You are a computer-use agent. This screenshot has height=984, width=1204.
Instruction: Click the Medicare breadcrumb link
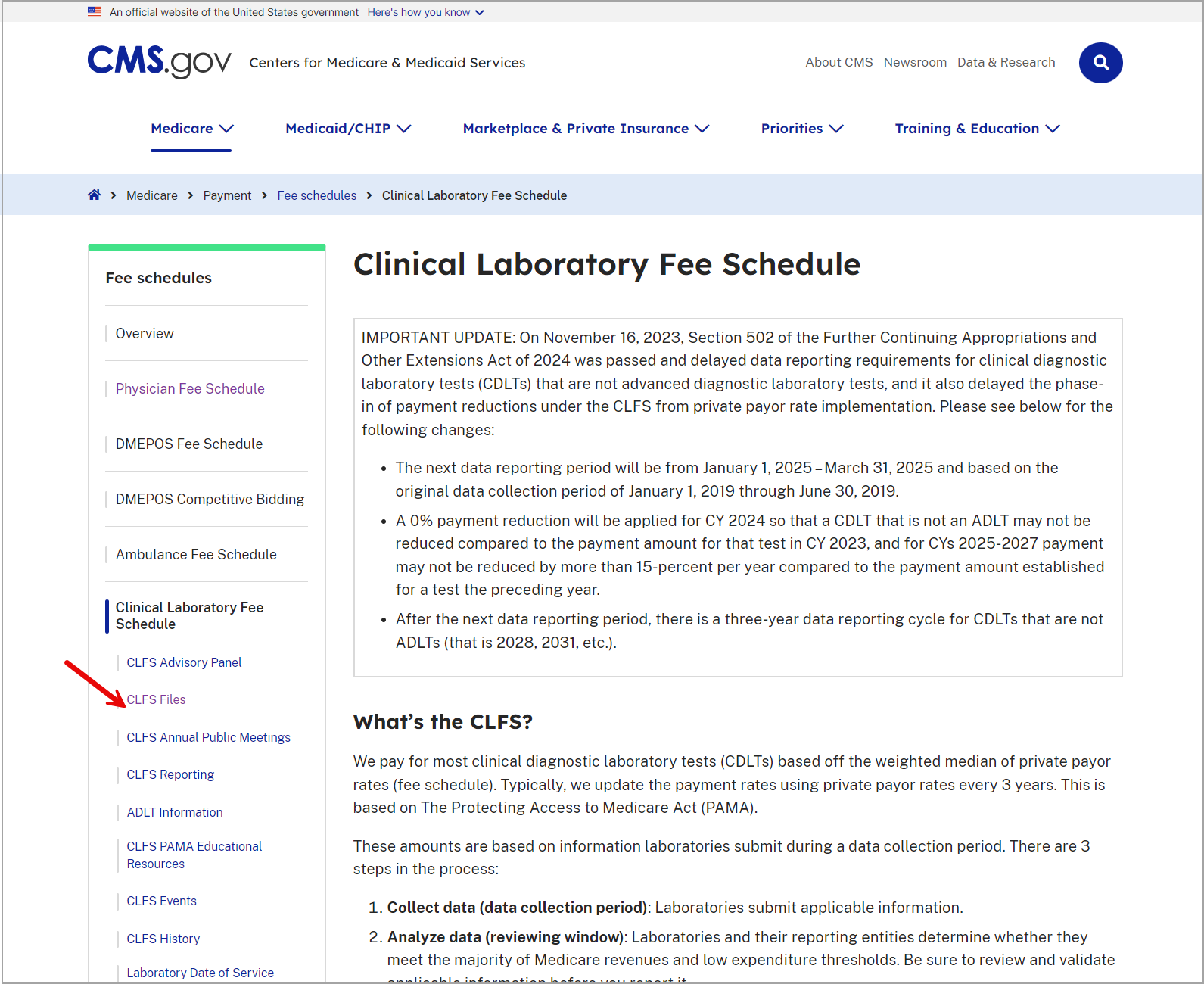click(x=152, y=195)
